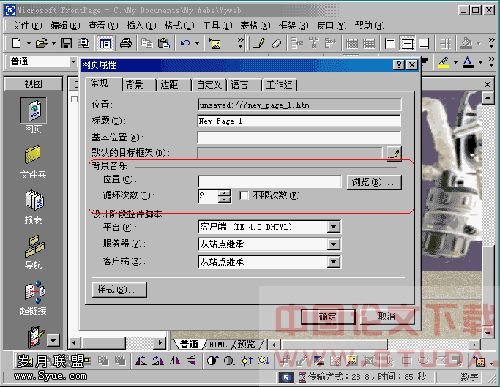Open the 表格(A) menu

(x=255, y=26)
